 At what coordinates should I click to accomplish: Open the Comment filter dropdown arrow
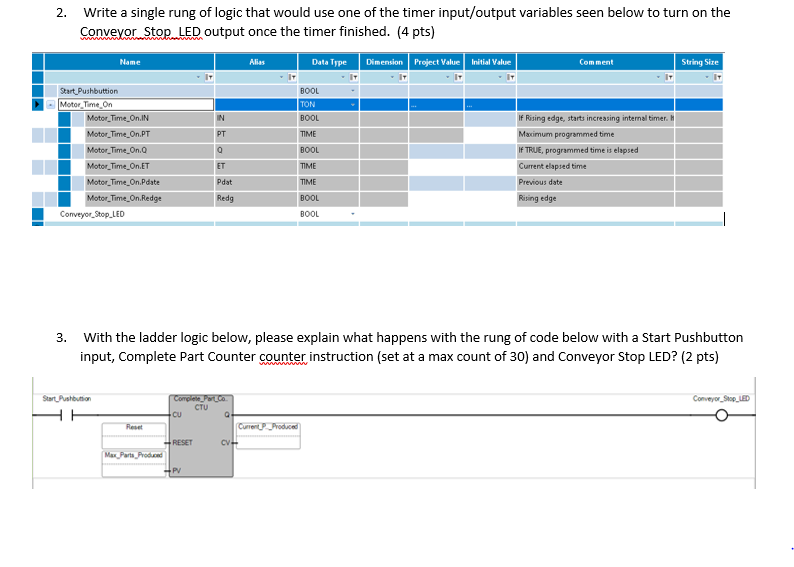[658, 77]
